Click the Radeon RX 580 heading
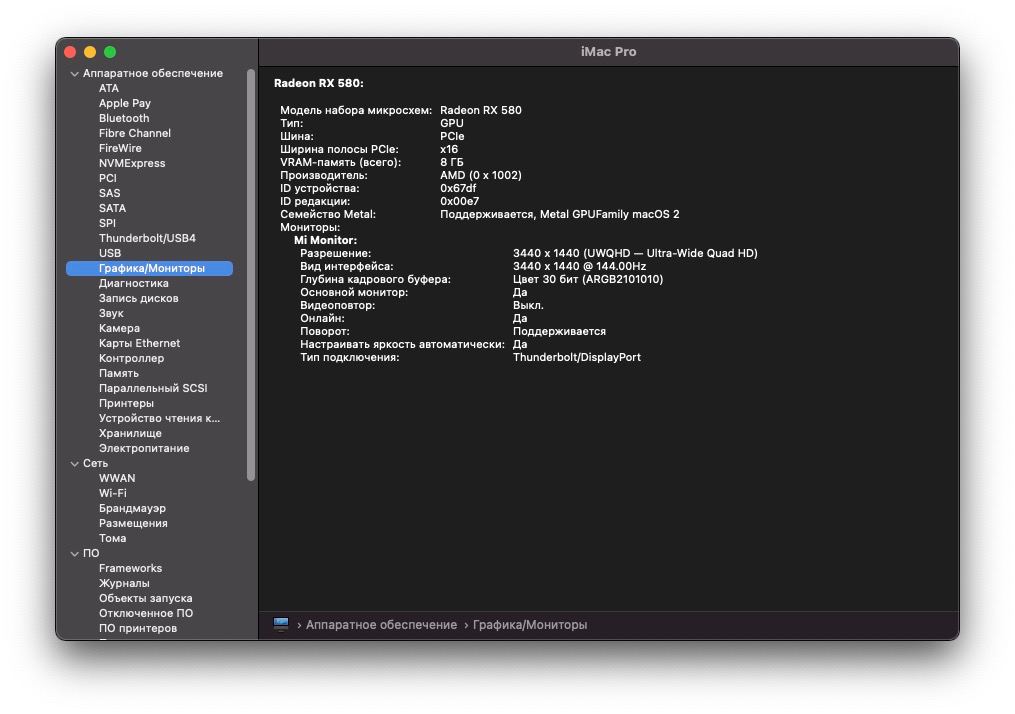This screenshot has width=1015, height=714. (x=318, y=84)
